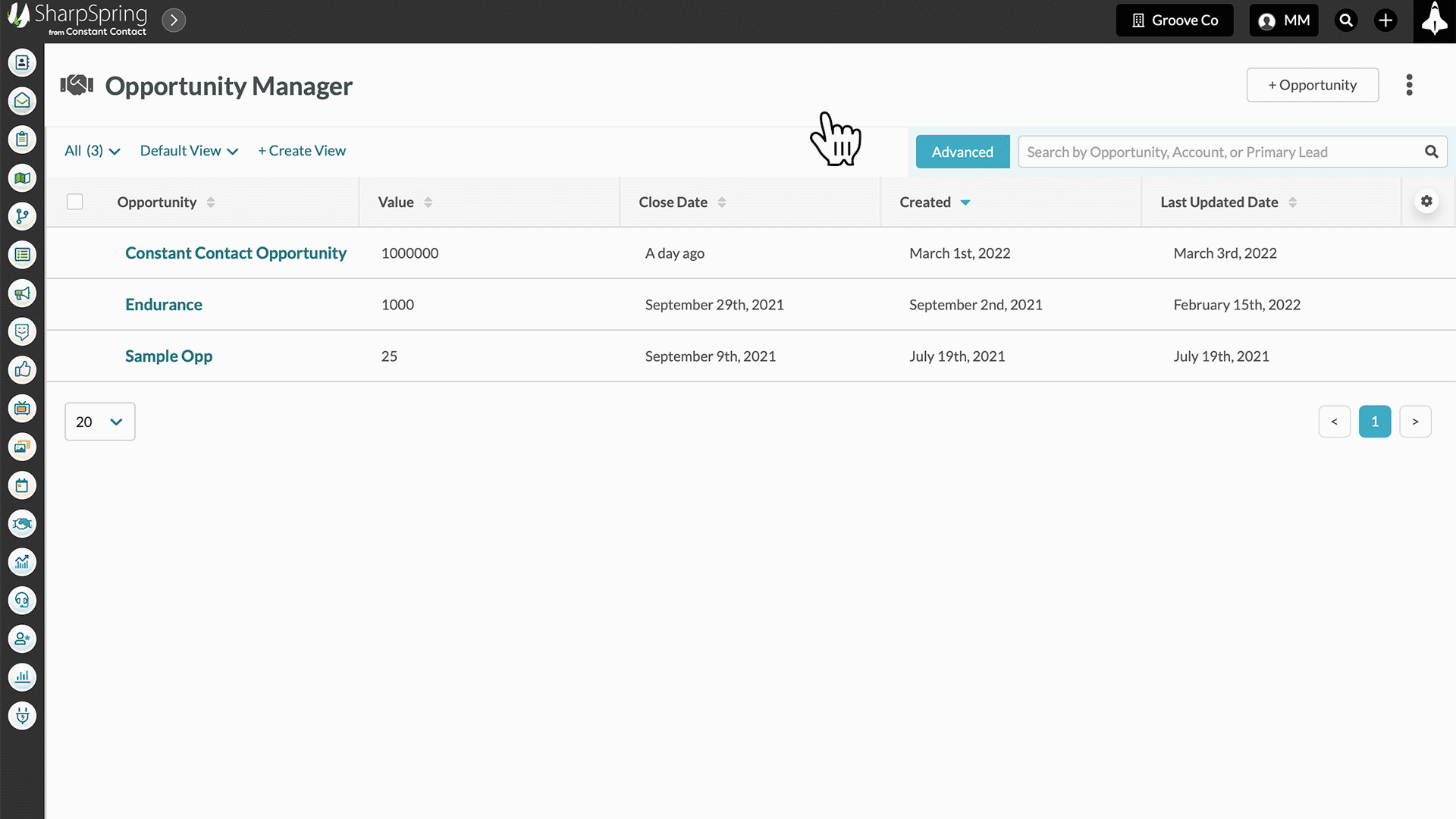Click the Sample Opp value 25 cell

[389, 356]
